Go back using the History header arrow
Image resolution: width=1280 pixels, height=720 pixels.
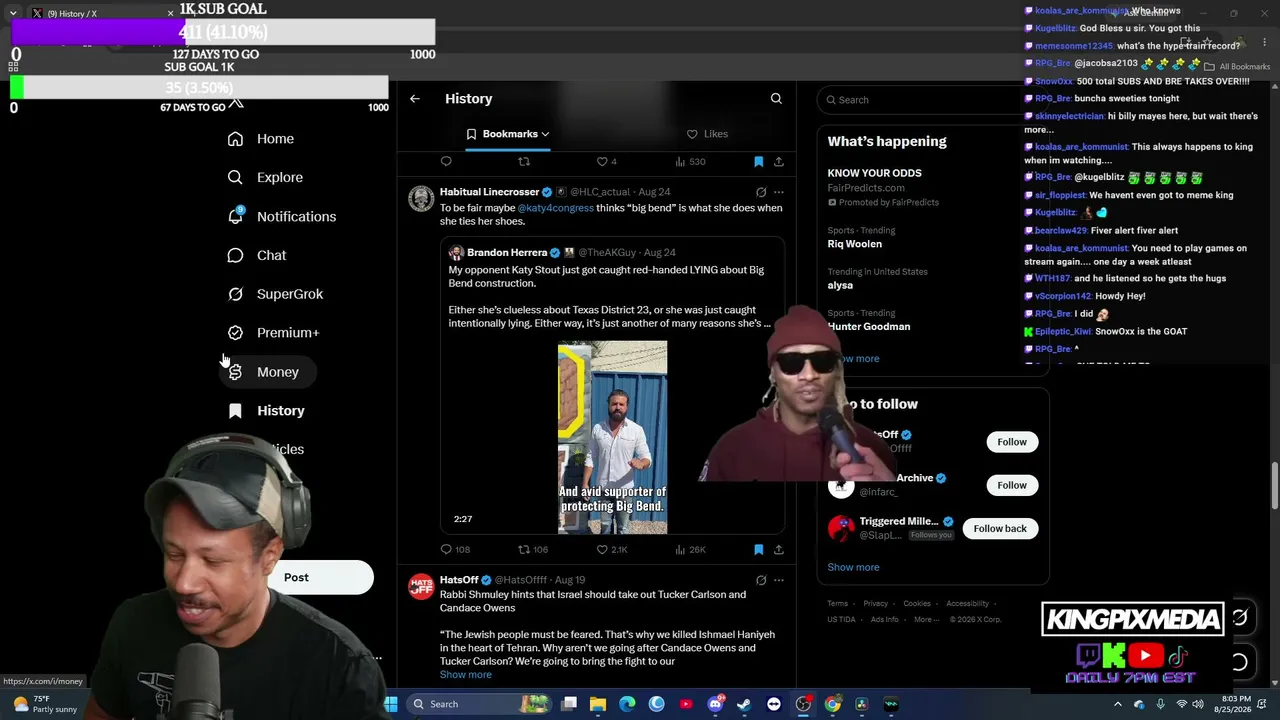point(415,99)
